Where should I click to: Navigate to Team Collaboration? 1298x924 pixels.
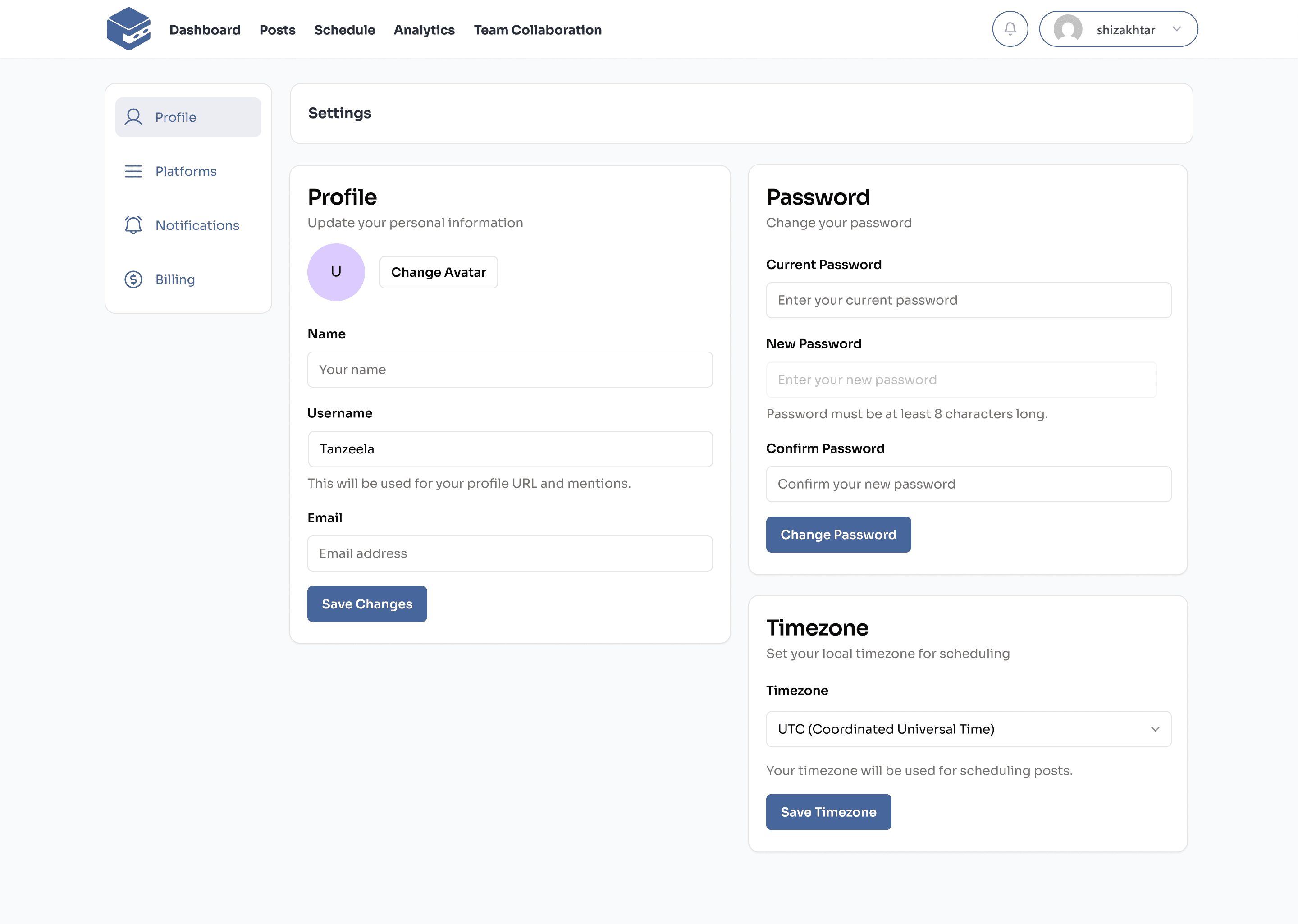[538, 30]
